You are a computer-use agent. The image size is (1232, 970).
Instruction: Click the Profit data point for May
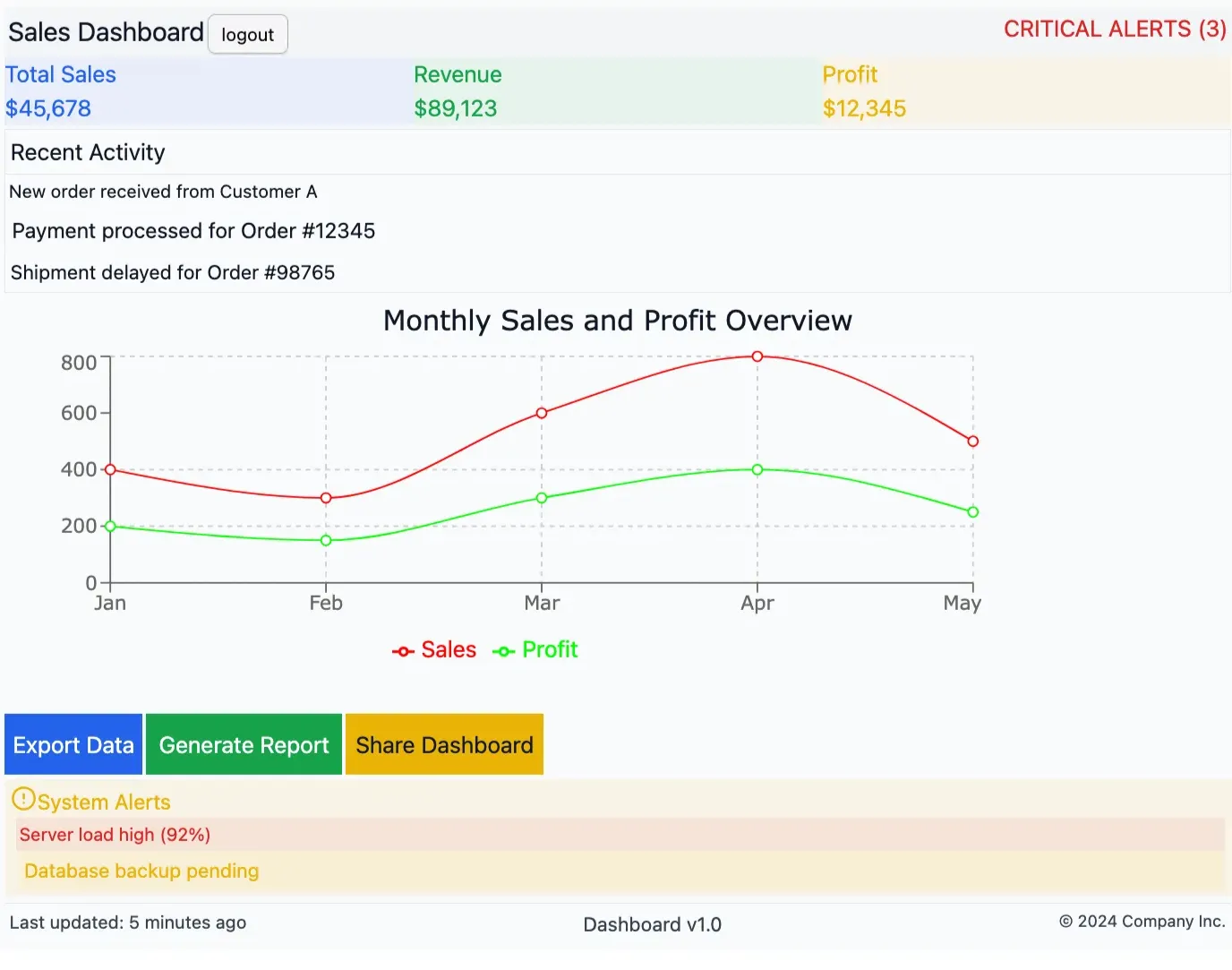pos(973,512)
